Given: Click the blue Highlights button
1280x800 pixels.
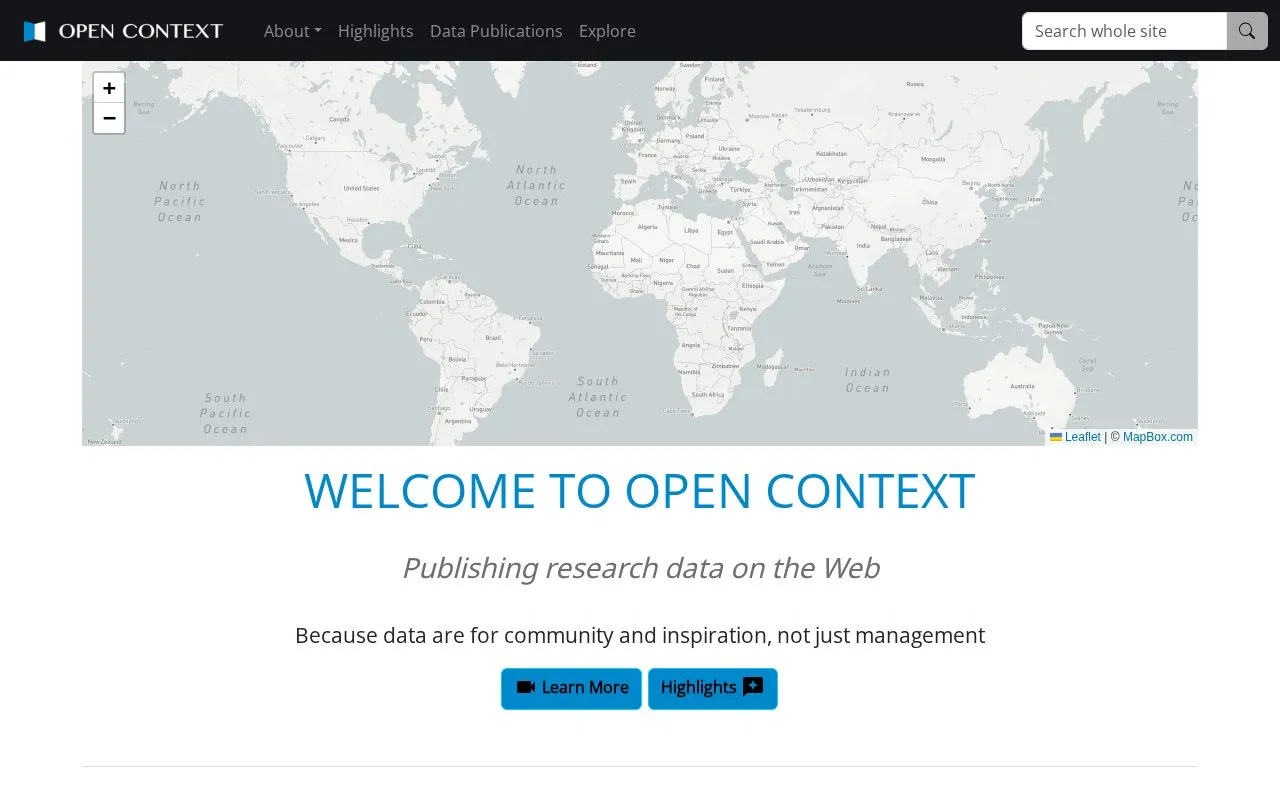Looking at the screenshot, I should click(x=713, y=688).
